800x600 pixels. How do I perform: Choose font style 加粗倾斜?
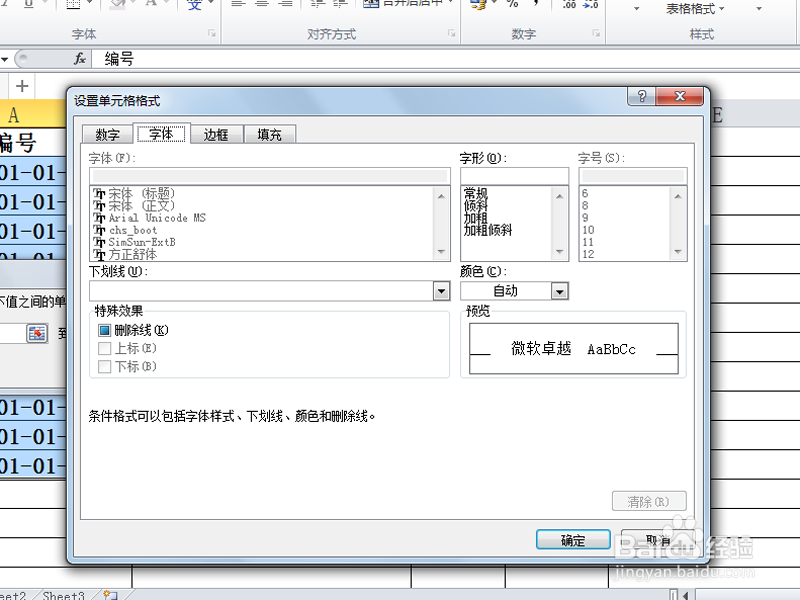click(x=488, y=230)
